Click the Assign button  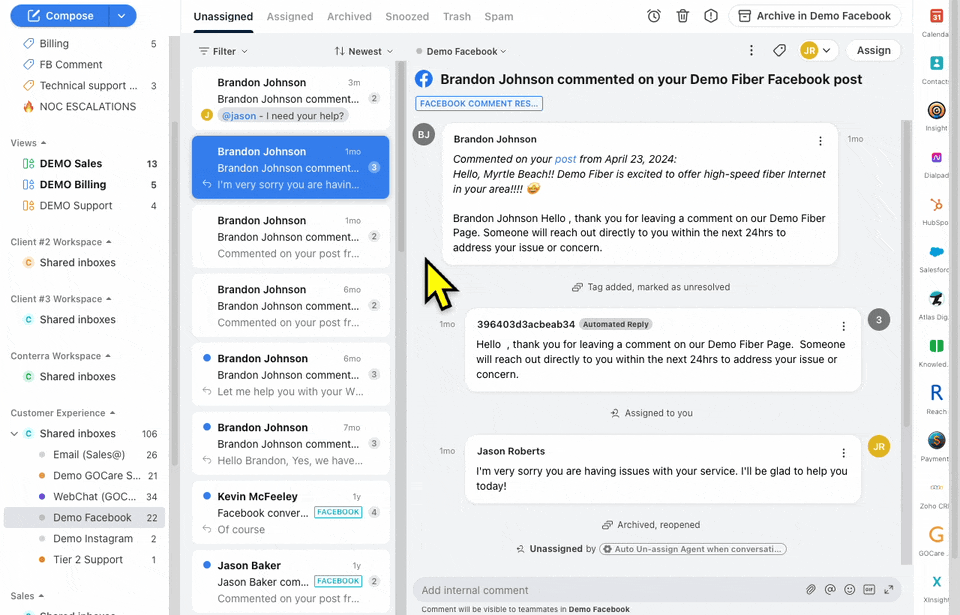(x=873, y=50)
